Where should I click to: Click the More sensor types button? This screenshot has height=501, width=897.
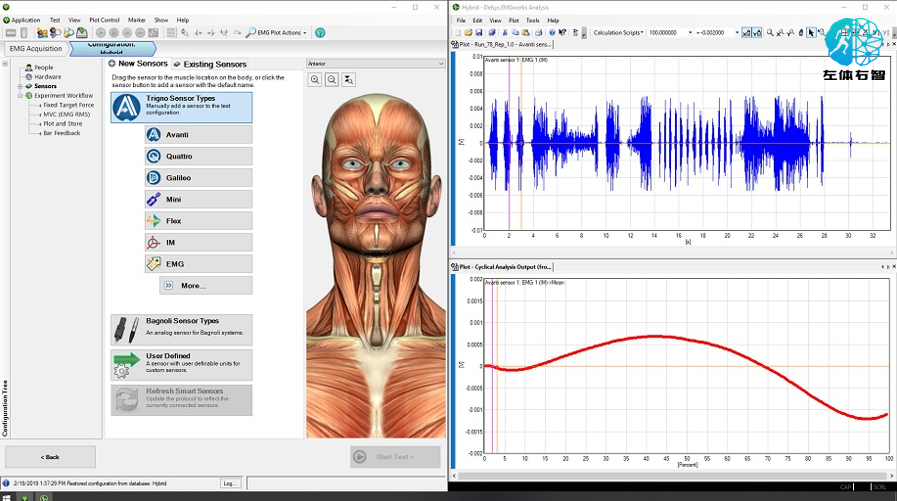pos(205,286)
